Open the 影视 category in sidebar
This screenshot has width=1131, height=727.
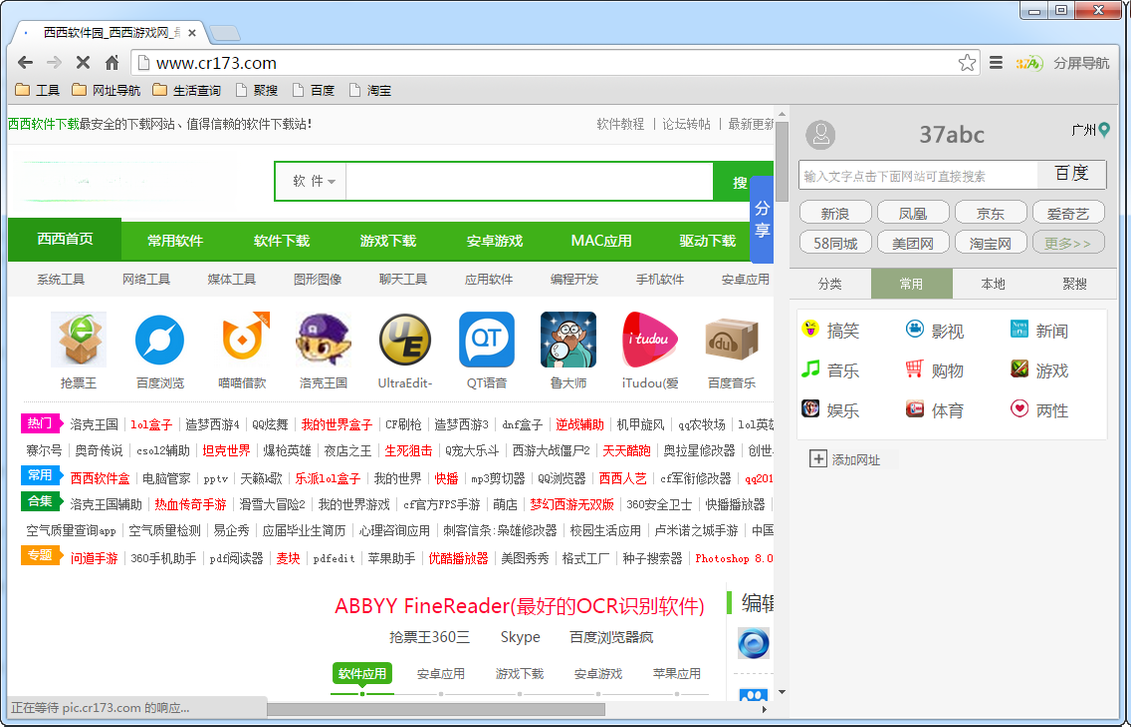[x=935, y=331]
